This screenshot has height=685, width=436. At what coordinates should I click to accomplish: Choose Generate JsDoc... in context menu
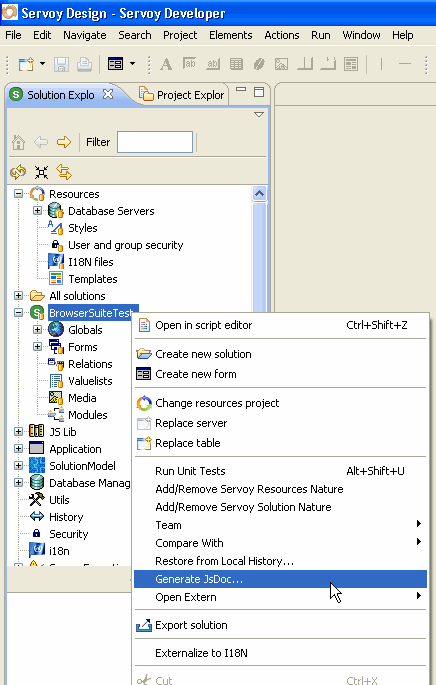(x=280, y=579)
